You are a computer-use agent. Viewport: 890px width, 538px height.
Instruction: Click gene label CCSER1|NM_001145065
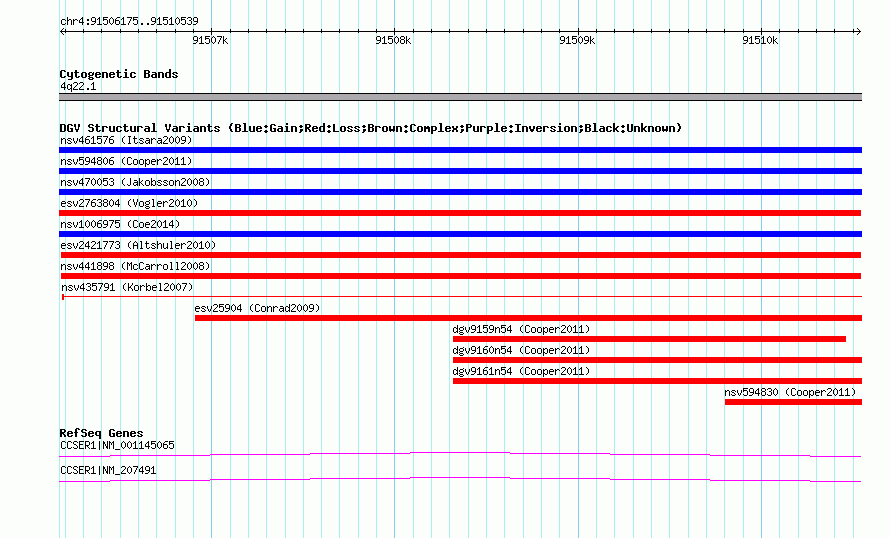coord(117,445)
